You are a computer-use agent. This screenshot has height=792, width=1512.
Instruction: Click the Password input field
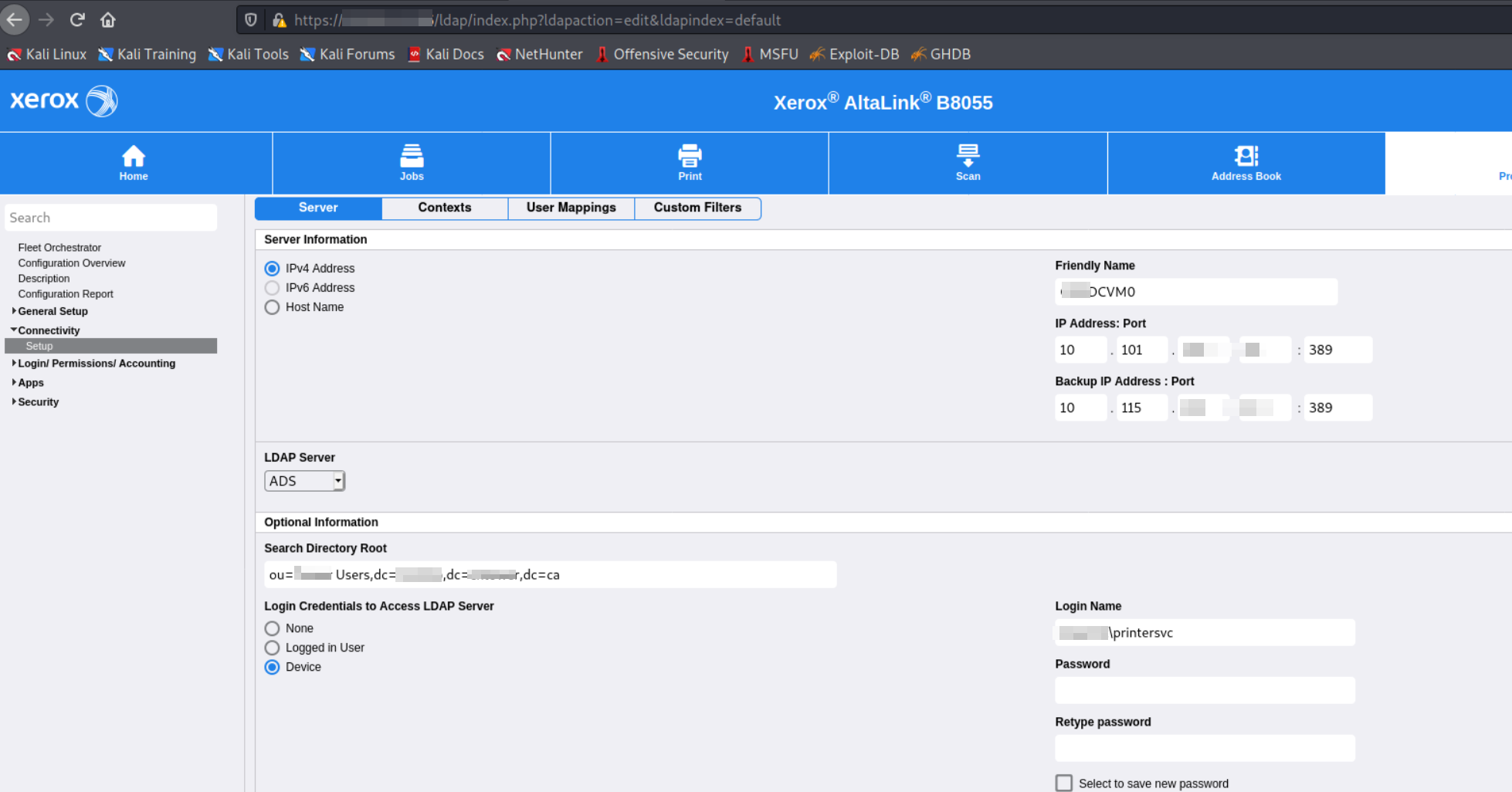click(x=1205, y=690)
